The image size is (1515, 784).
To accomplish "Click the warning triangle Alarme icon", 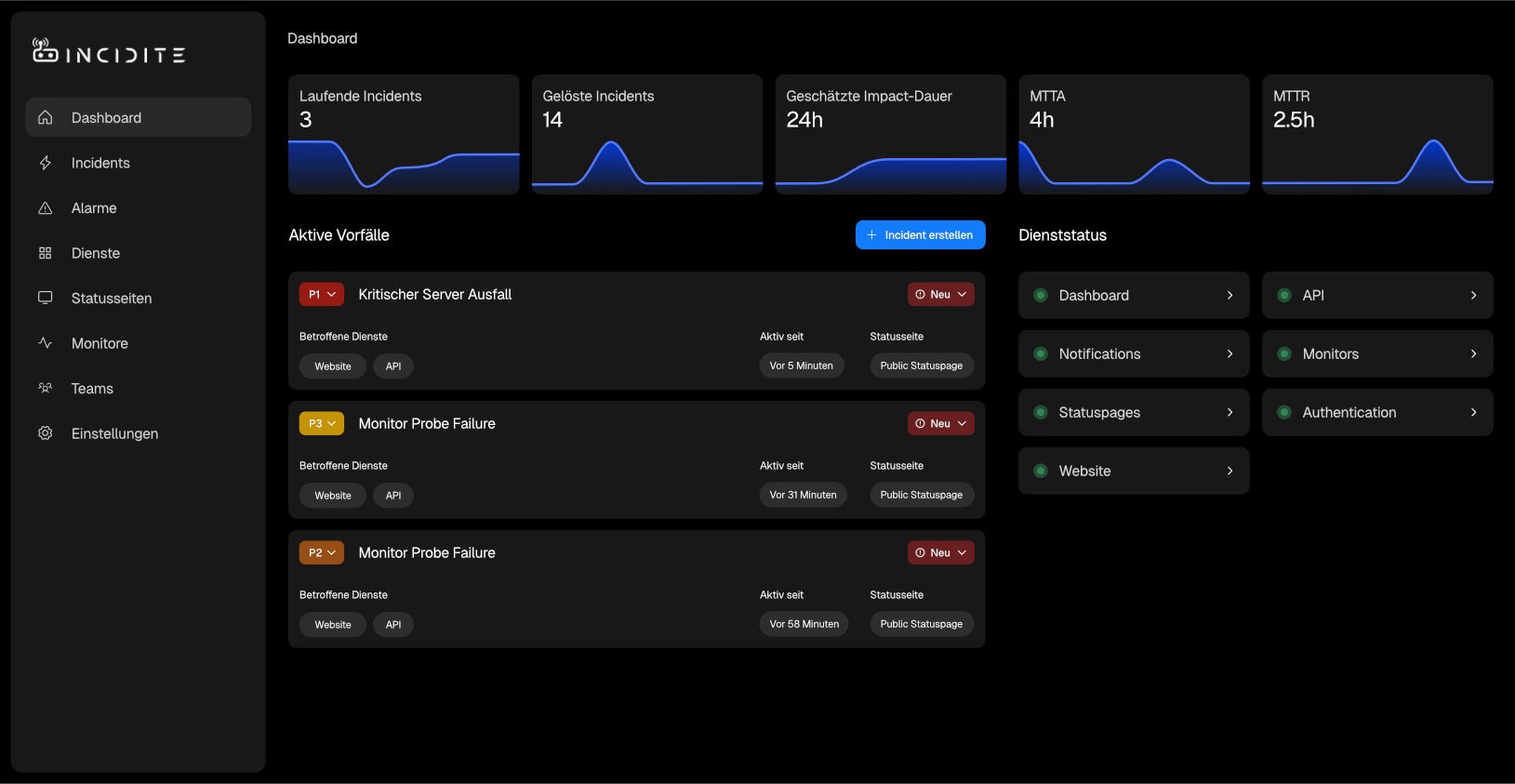I will pos(45,208).
